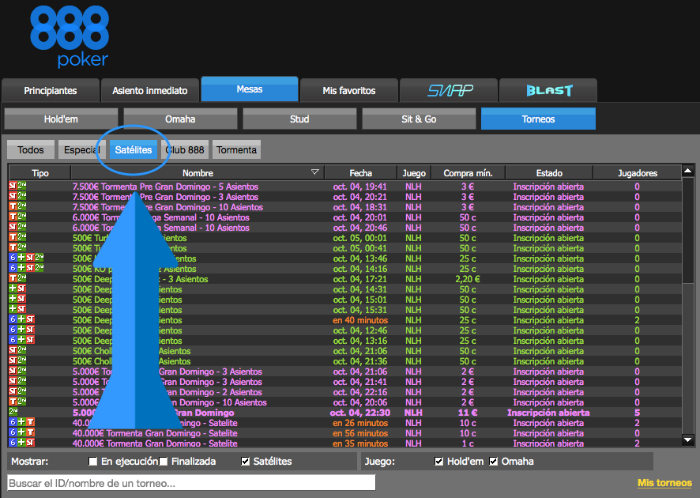Viewport: 700px width, 498px height.
Task: Select the Sit & Go game tab
Action: 419,119
